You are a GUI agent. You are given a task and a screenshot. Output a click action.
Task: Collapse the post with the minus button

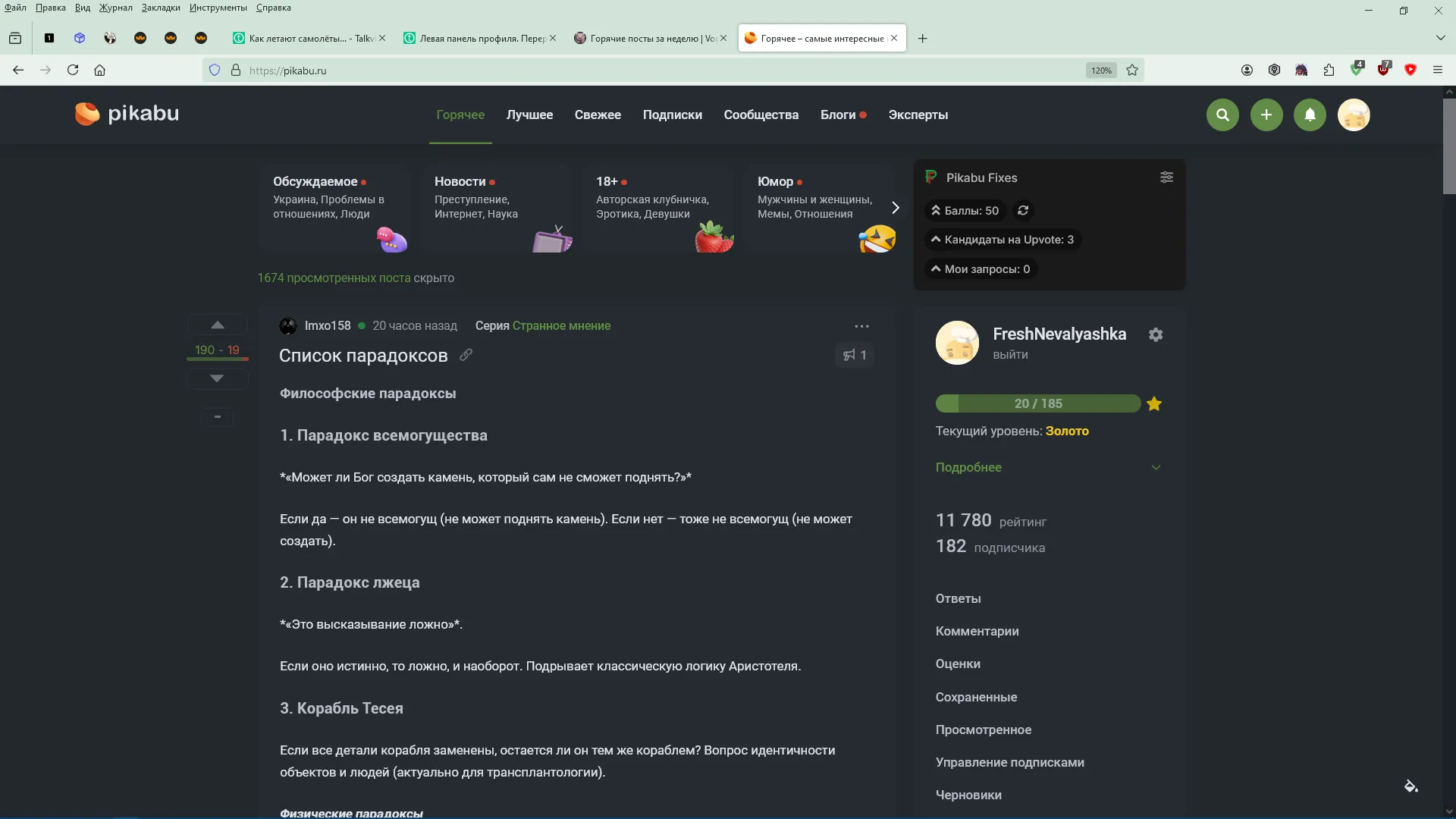[218, 416]
